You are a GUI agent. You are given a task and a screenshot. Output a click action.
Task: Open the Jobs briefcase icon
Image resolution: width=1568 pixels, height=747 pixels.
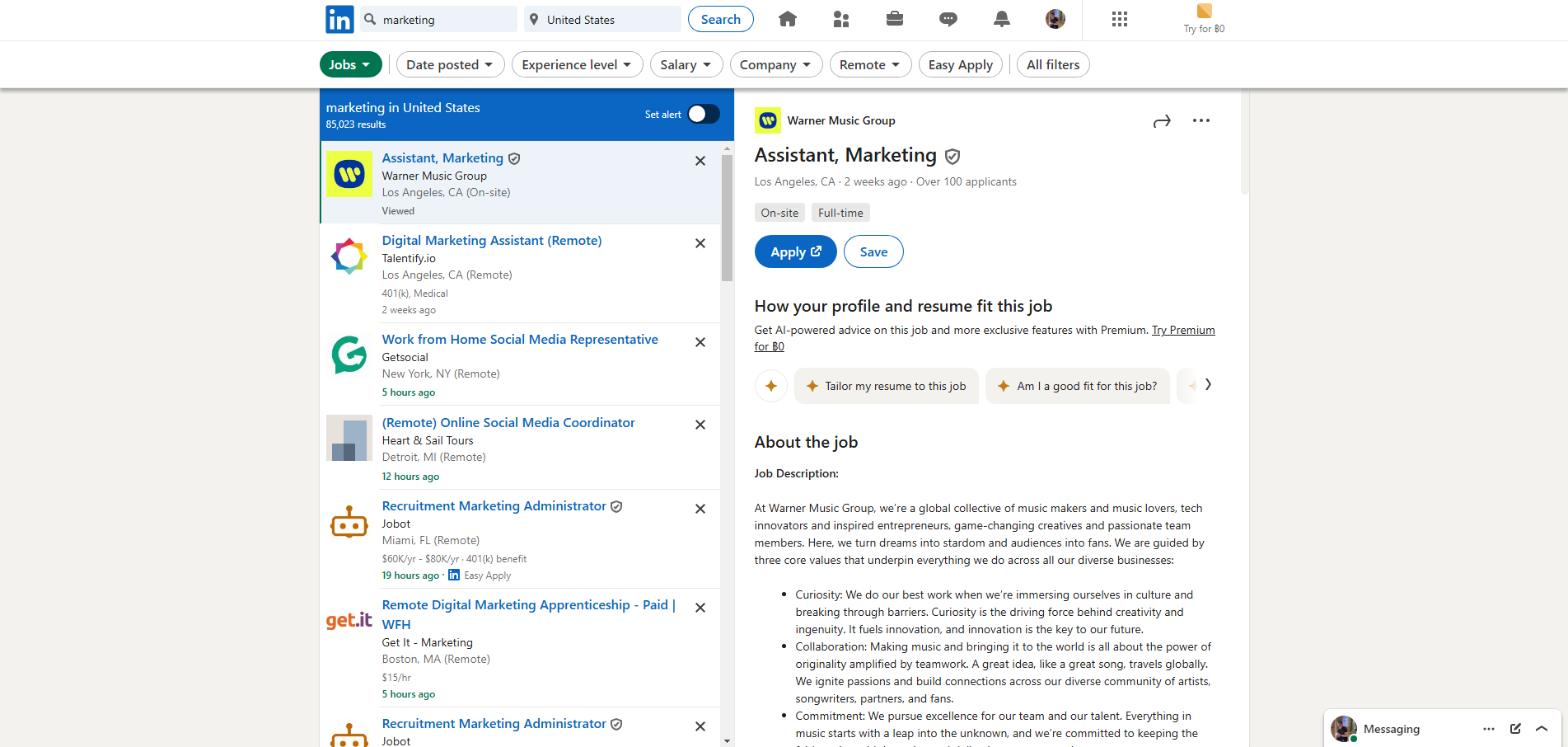pyautogui.click(x=895, y=19)
